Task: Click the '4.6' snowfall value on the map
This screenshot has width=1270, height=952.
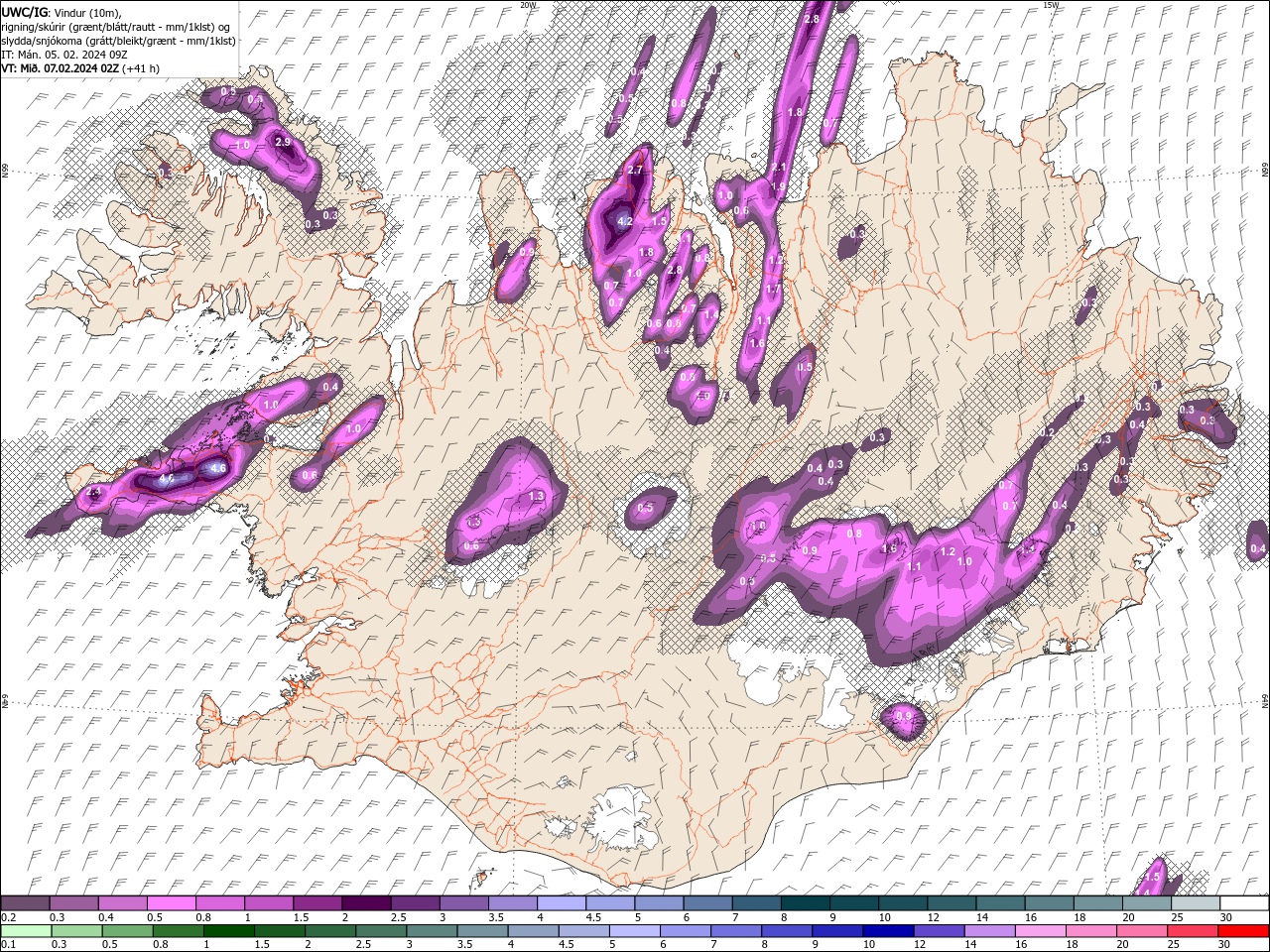Action: pos(219,468)
